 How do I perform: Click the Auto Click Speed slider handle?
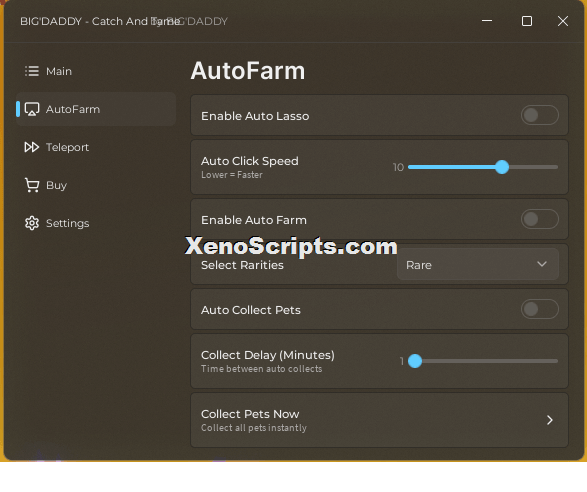click(502, 167)
